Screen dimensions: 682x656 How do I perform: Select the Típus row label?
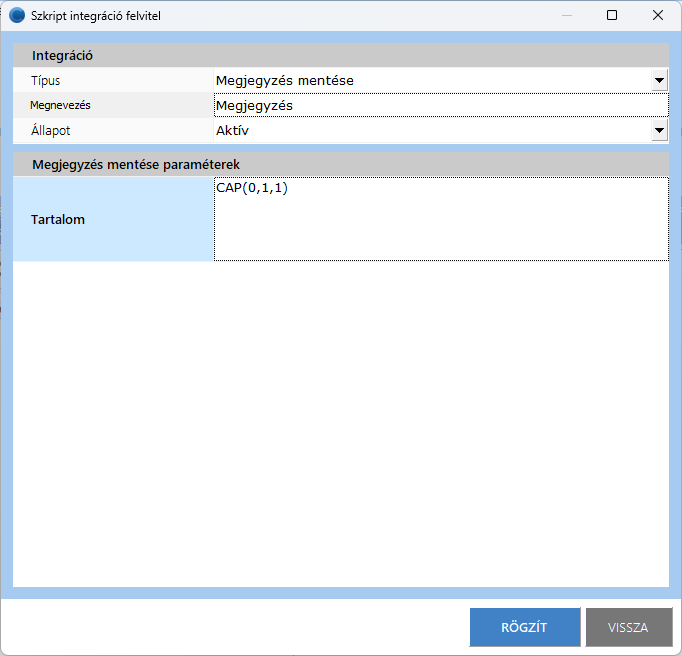52,81
